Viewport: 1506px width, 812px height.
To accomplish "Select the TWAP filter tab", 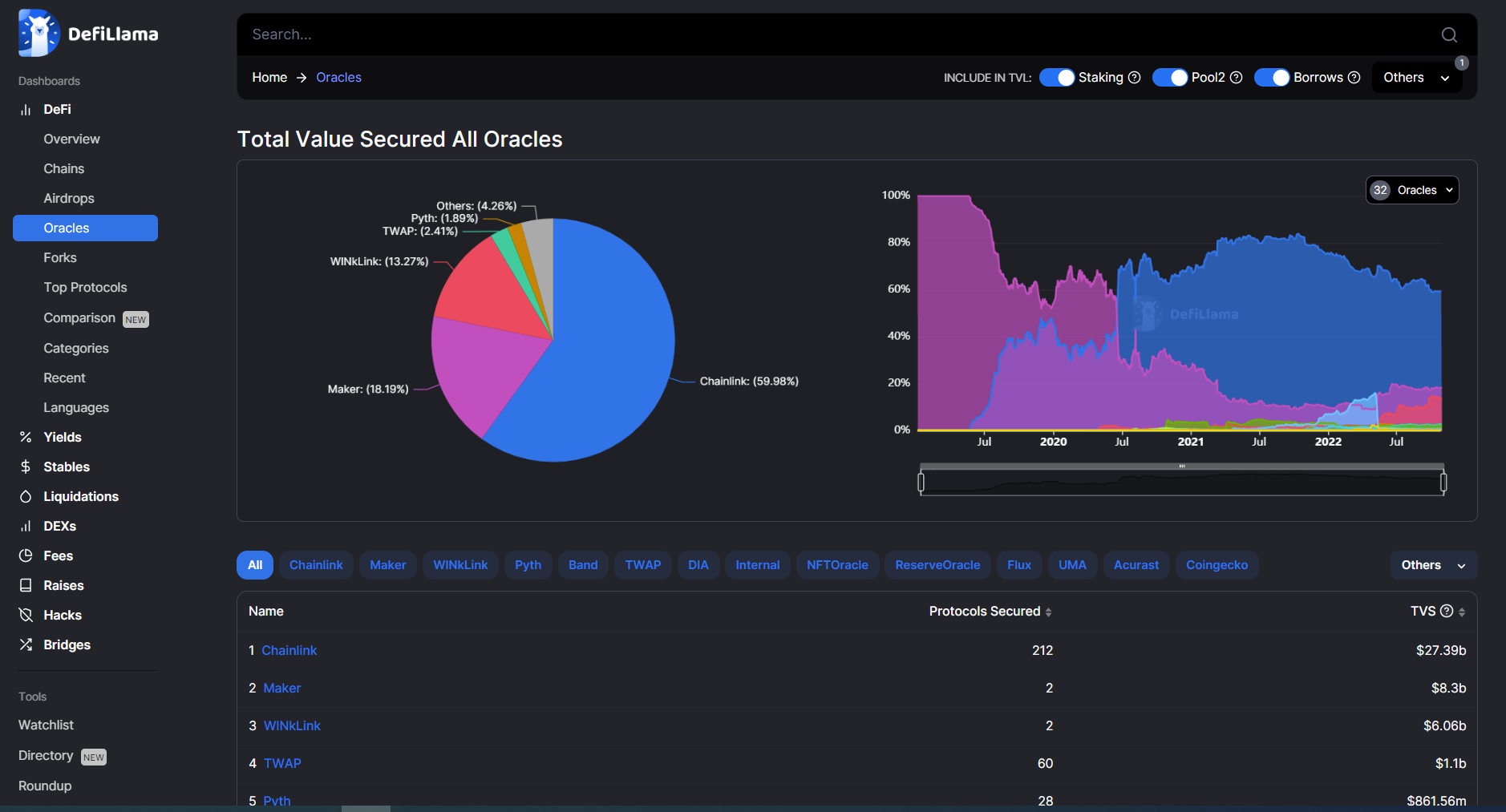I will tap(642, 564).
